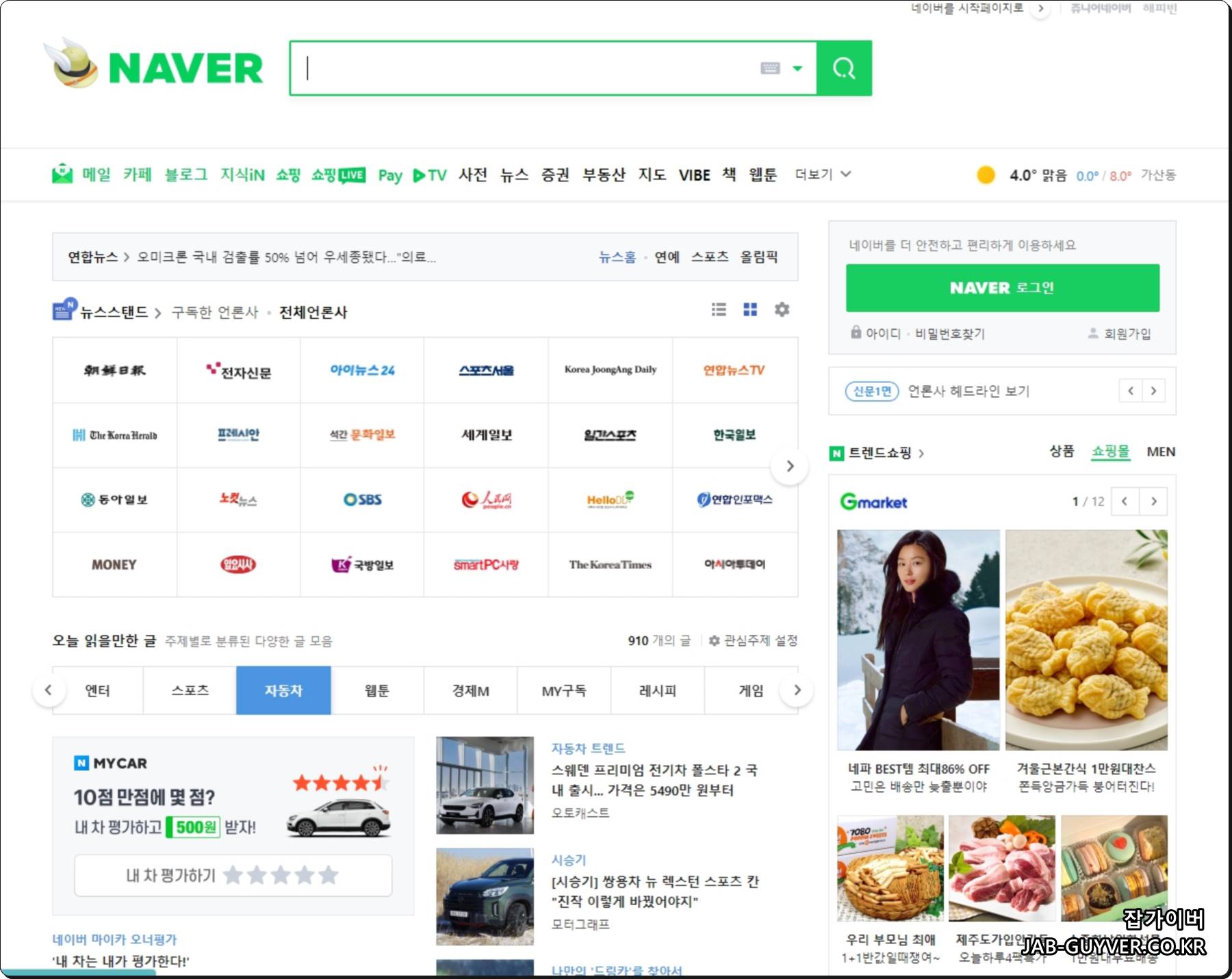Open the on-screen keyboard icon in search box

770,68
